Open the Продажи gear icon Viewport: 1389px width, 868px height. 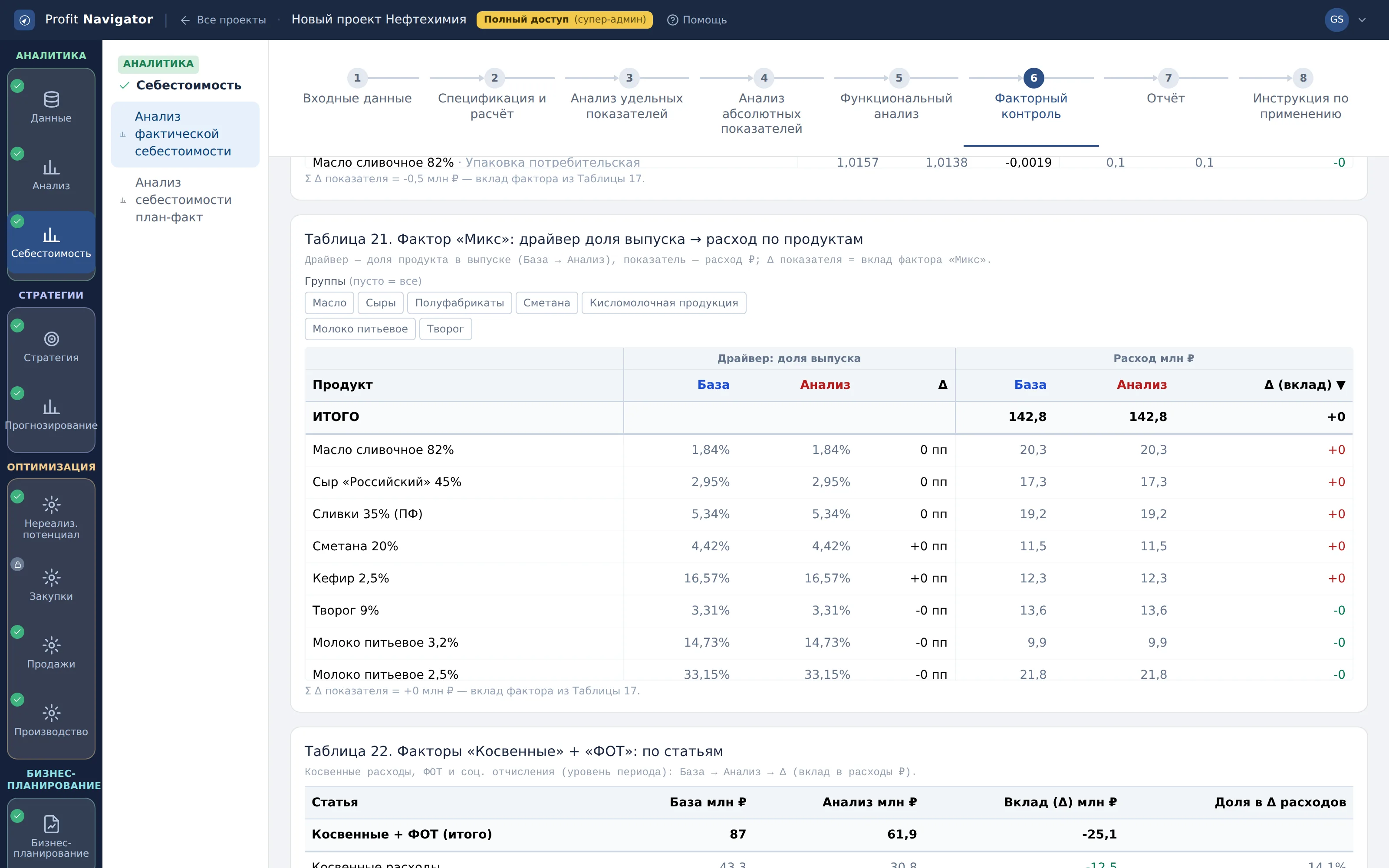point(51,645)
